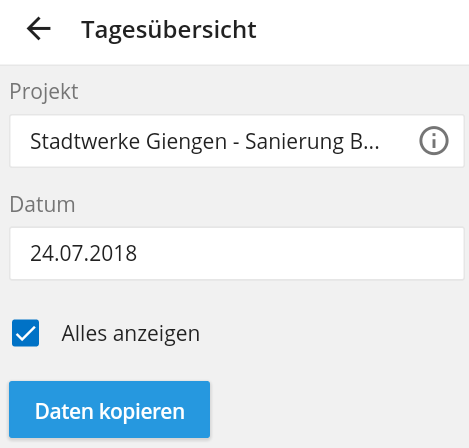Copy data with the blue button

point(109,409)
